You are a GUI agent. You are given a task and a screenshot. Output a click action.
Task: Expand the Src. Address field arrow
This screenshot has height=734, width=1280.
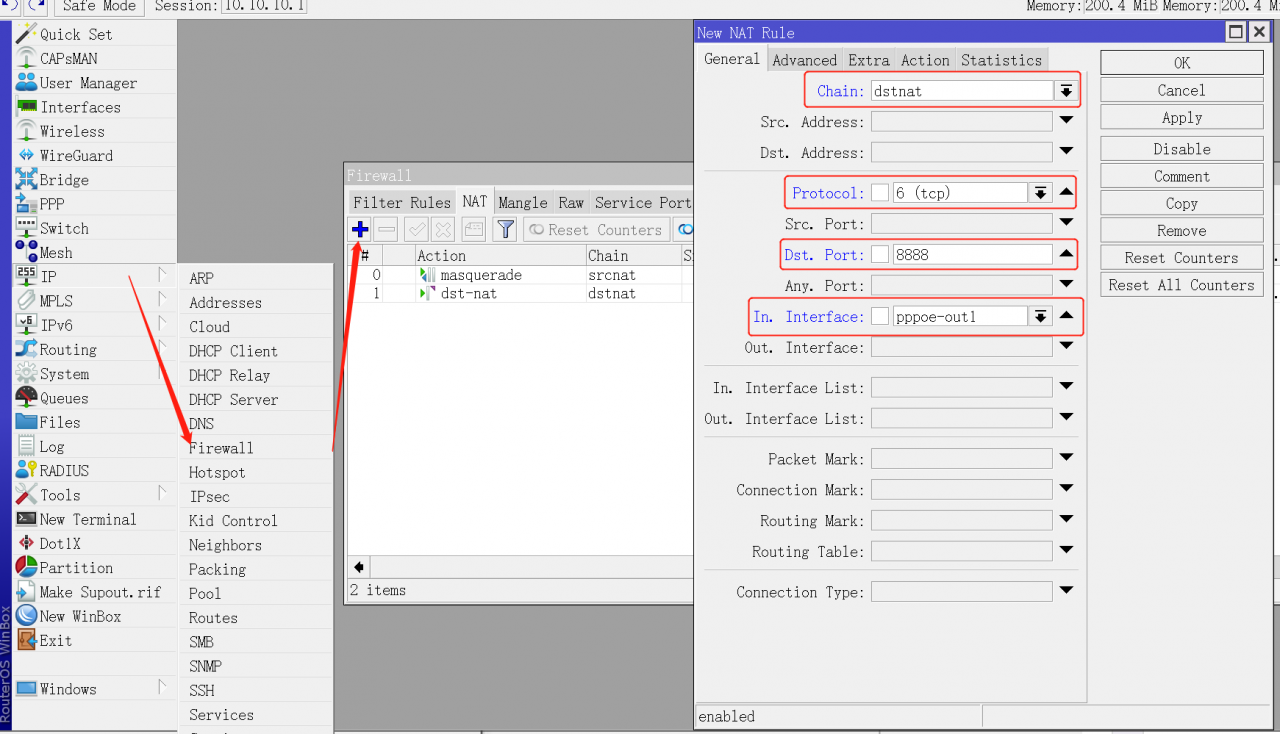[x=1066, y=122]
